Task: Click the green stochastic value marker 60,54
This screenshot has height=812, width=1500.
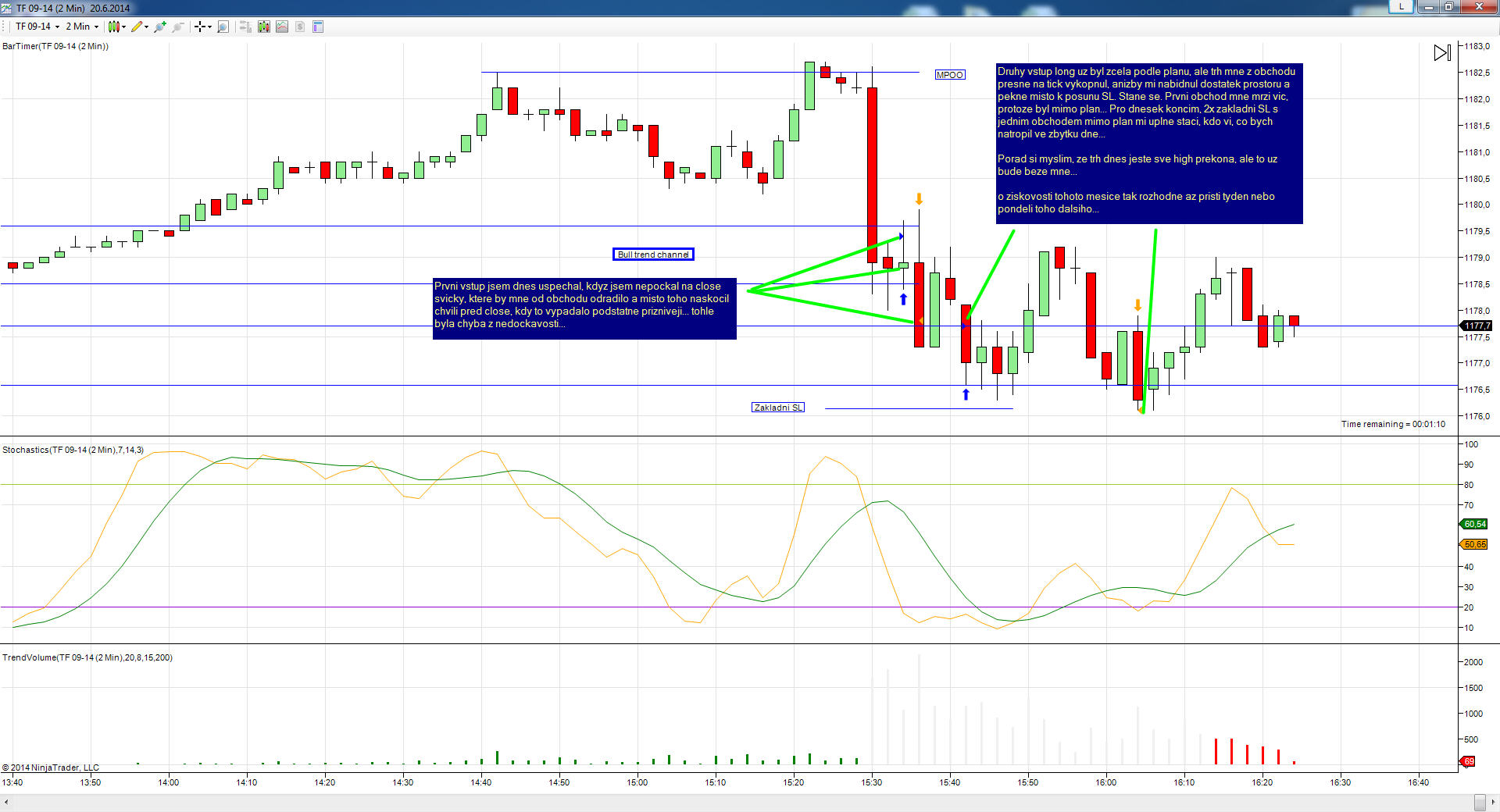Action: [1474, 524]
